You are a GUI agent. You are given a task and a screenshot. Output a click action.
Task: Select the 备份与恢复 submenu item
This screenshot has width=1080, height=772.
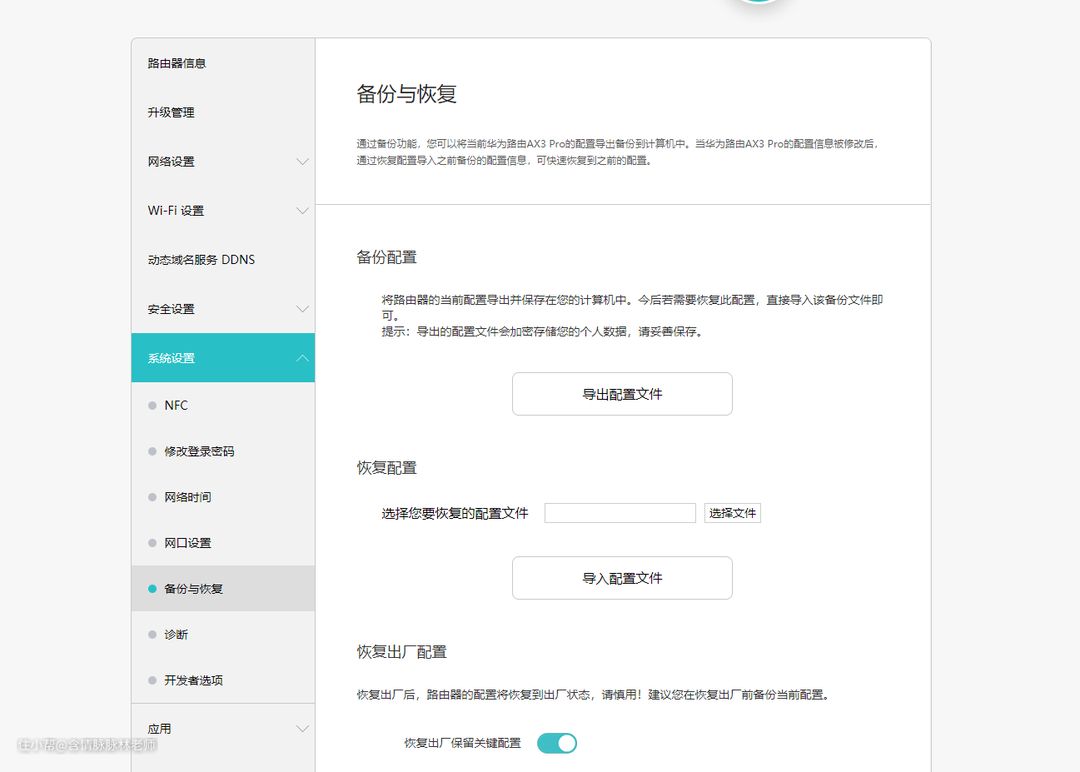(x=193, y=589)
